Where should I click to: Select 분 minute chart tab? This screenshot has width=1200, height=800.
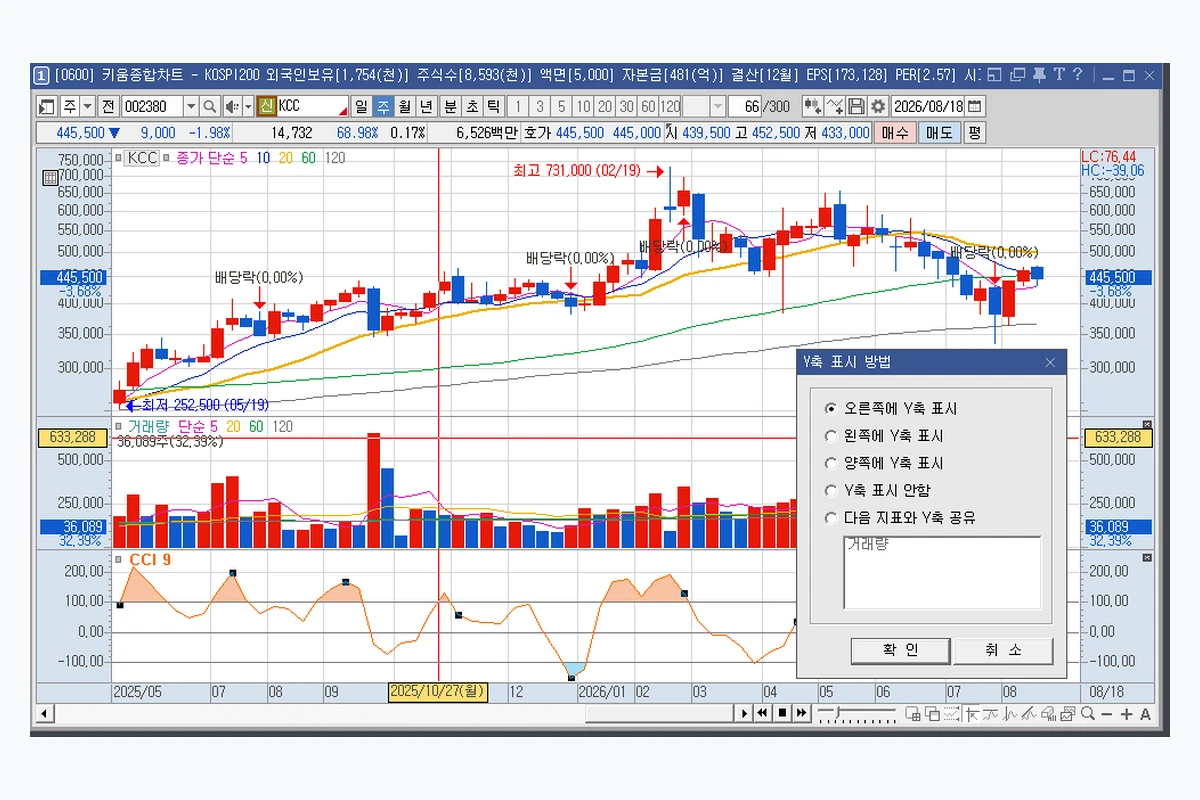pos(450,105)
